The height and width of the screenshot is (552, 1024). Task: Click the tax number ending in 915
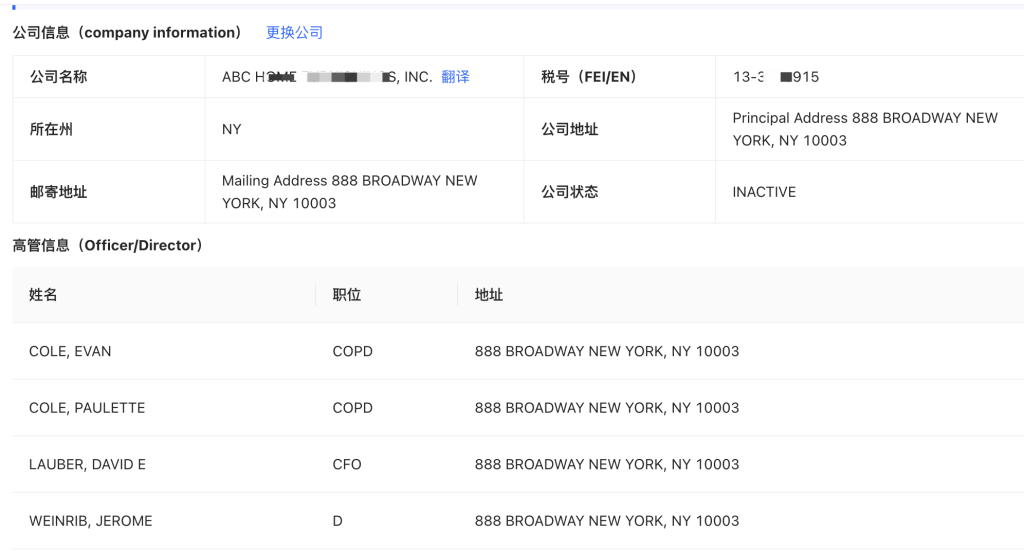click(776, 77)
